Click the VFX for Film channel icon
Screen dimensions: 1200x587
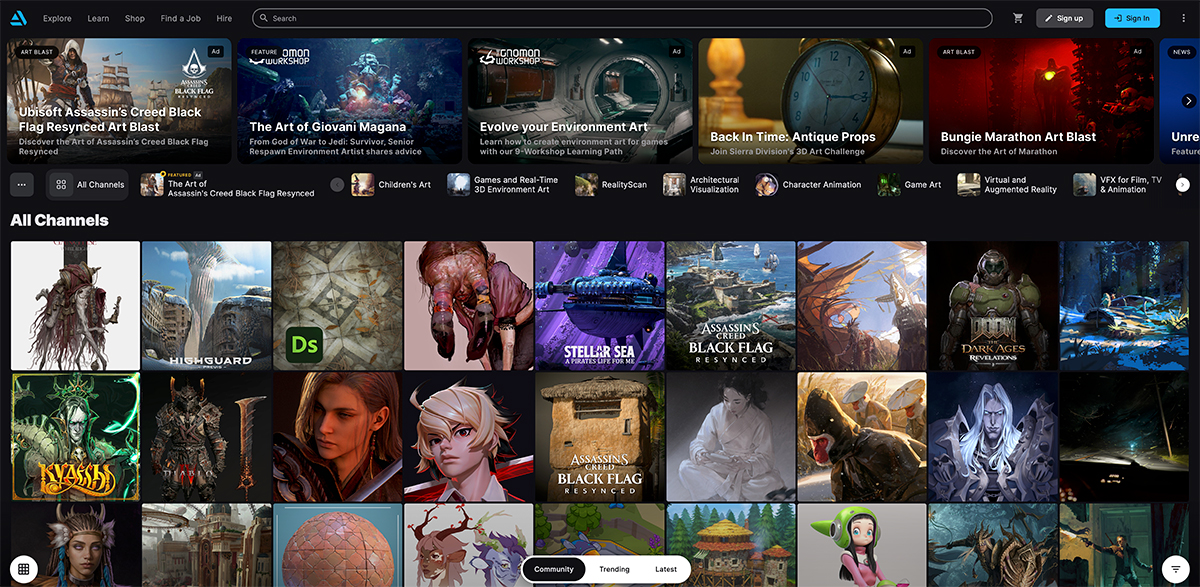click(x=1084, y=185)
